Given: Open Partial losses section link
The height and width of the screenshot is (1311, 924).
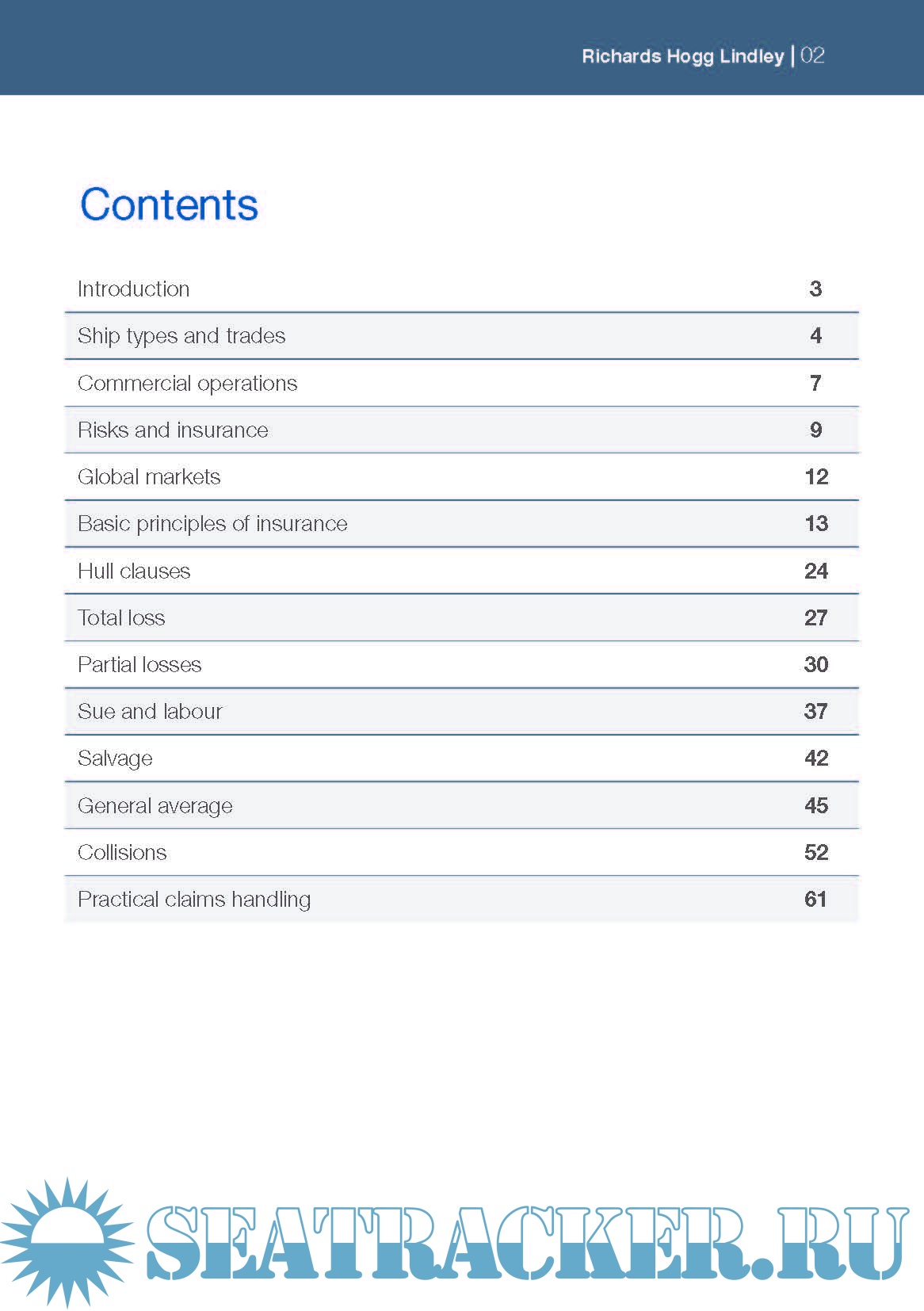Looking at the screenshot, I should point(139,665).
